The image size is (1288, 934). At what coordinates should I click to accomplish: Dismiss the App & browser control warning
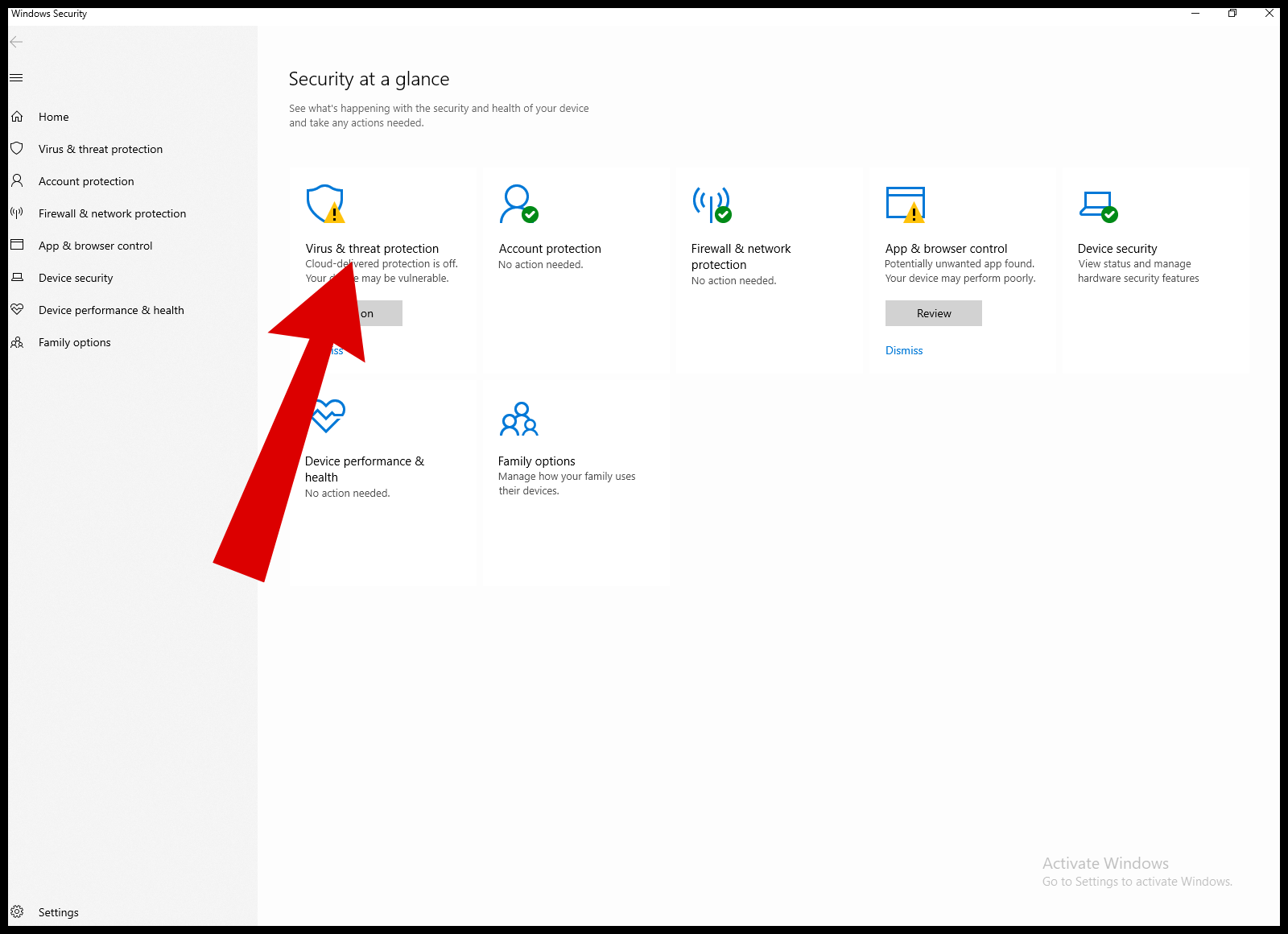coord(904,350)
